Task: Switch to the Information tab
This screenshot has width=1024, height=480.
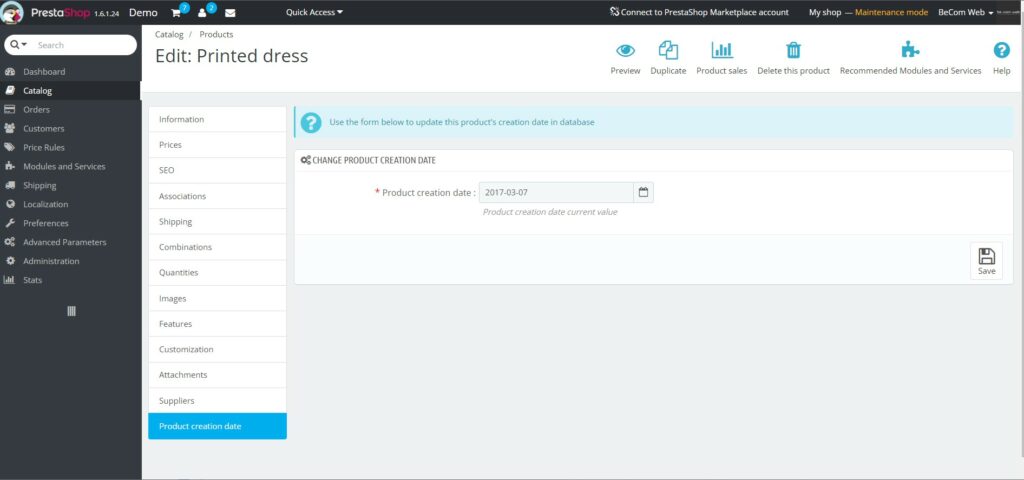Action: [x=217, y=120]
